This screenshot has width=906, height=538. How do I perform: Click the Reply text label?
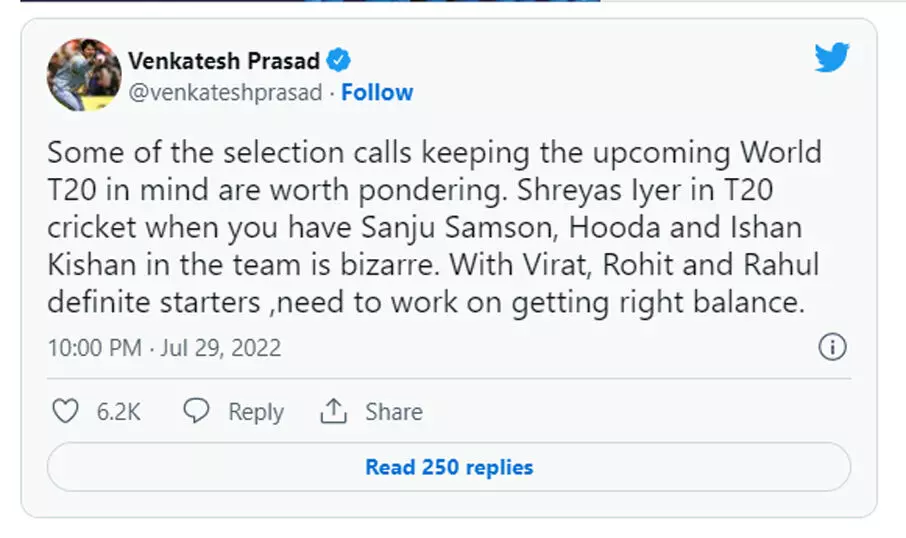tap(256, 412)
